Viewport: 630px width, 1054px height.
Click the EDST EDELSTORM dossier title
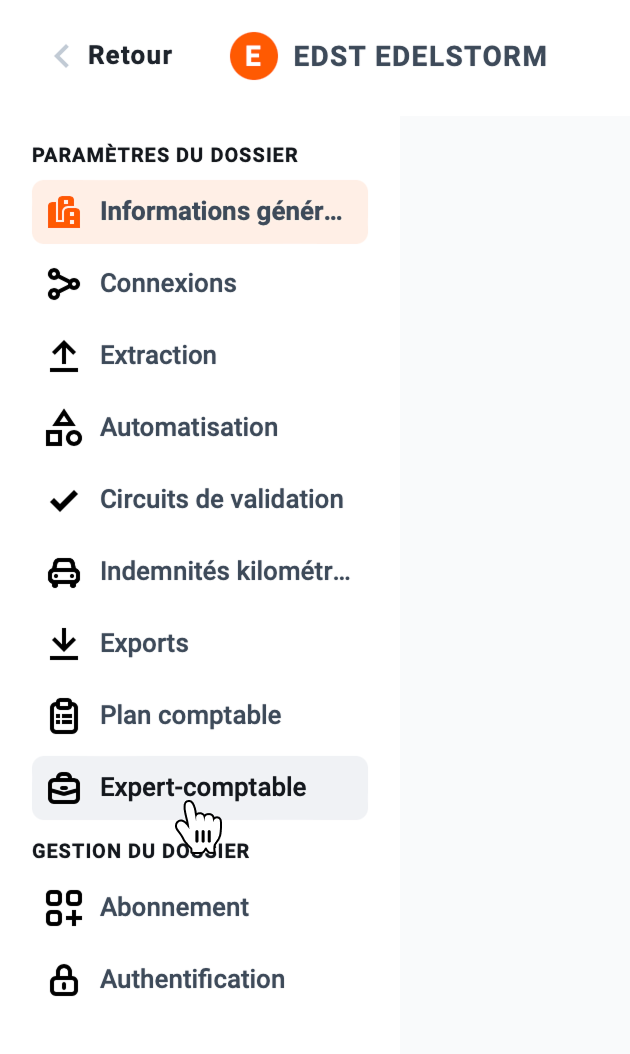[420, 56]
